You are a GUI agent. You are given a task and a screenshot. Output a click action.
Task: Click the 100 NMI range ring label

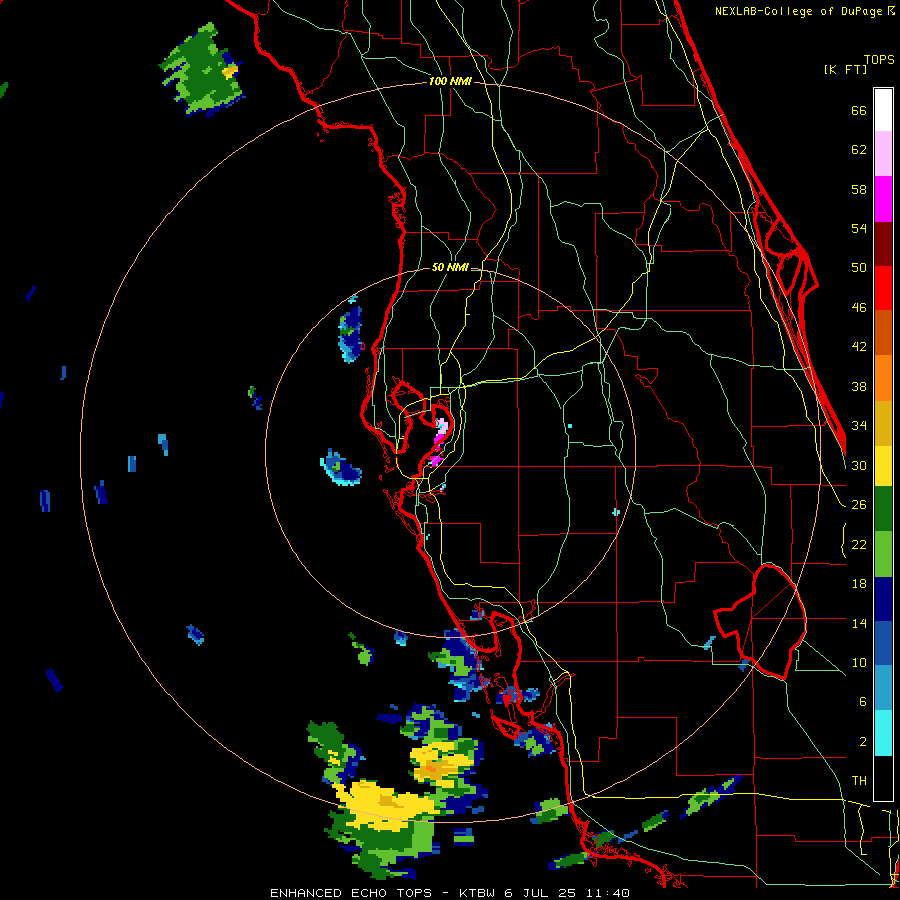tap(450, 82)
